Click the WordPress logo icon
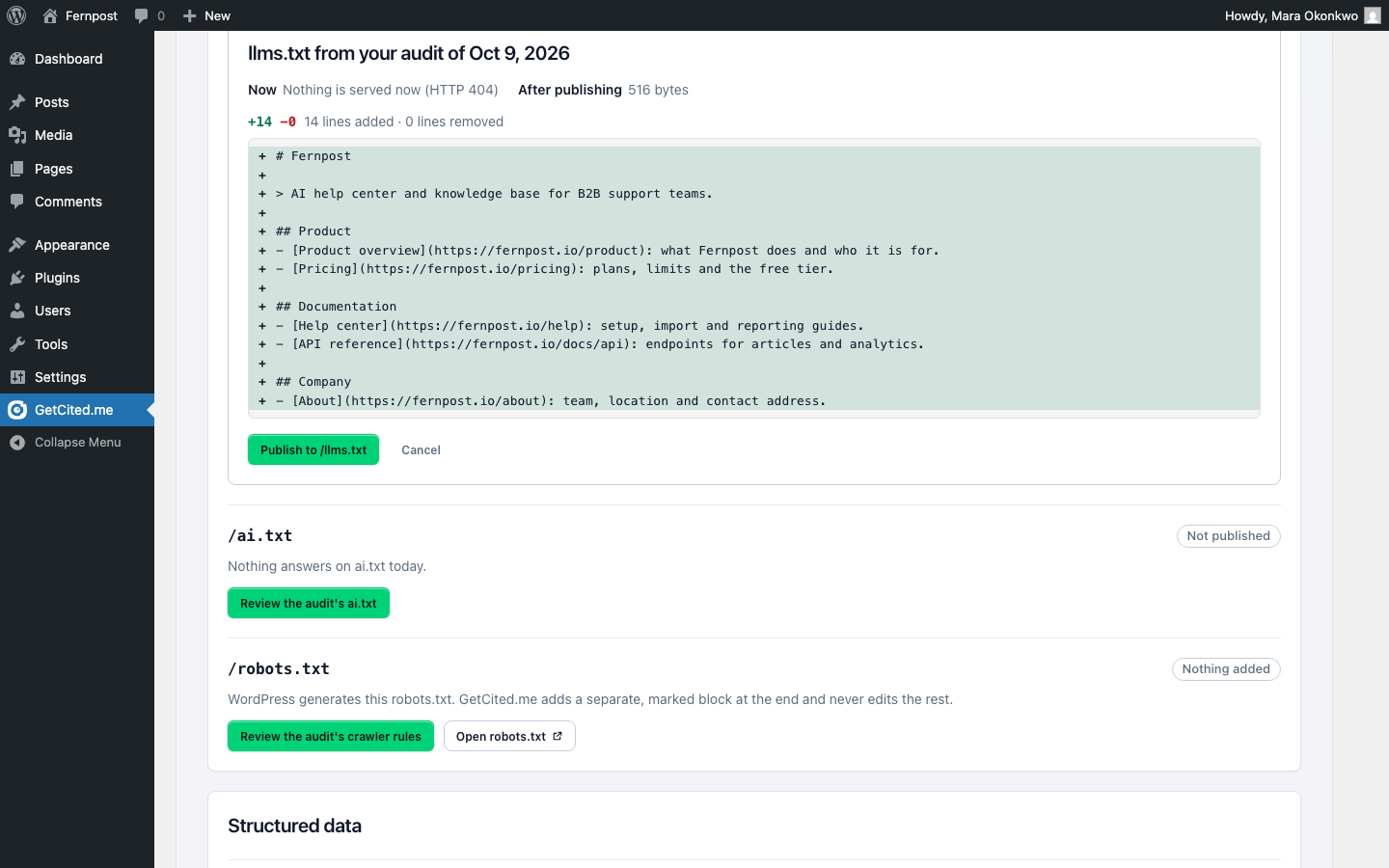Image resolution: width=1389 pixels, height=868 pixels. 16,15
